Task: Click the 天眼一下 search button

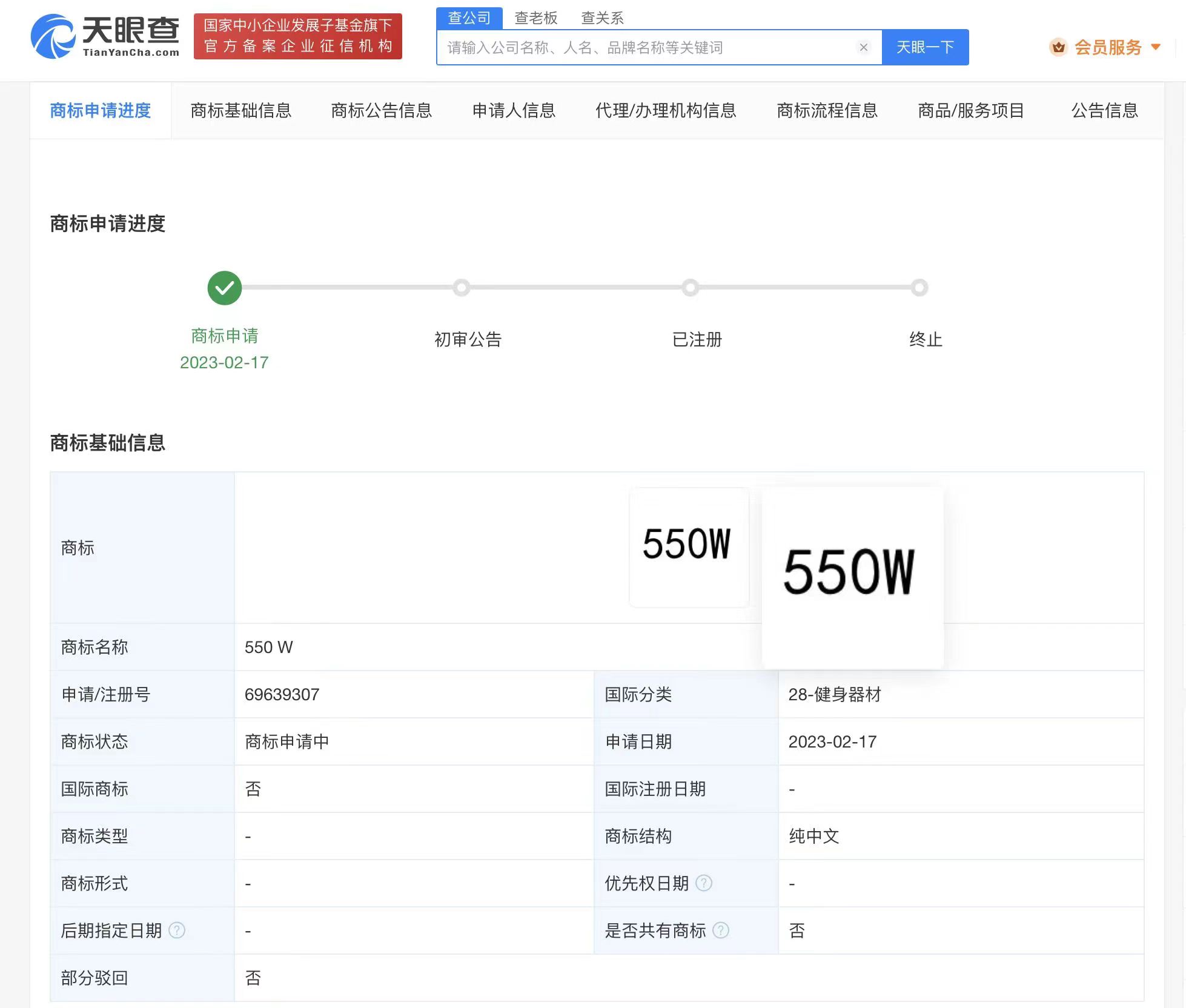Action: pos(926,47)
